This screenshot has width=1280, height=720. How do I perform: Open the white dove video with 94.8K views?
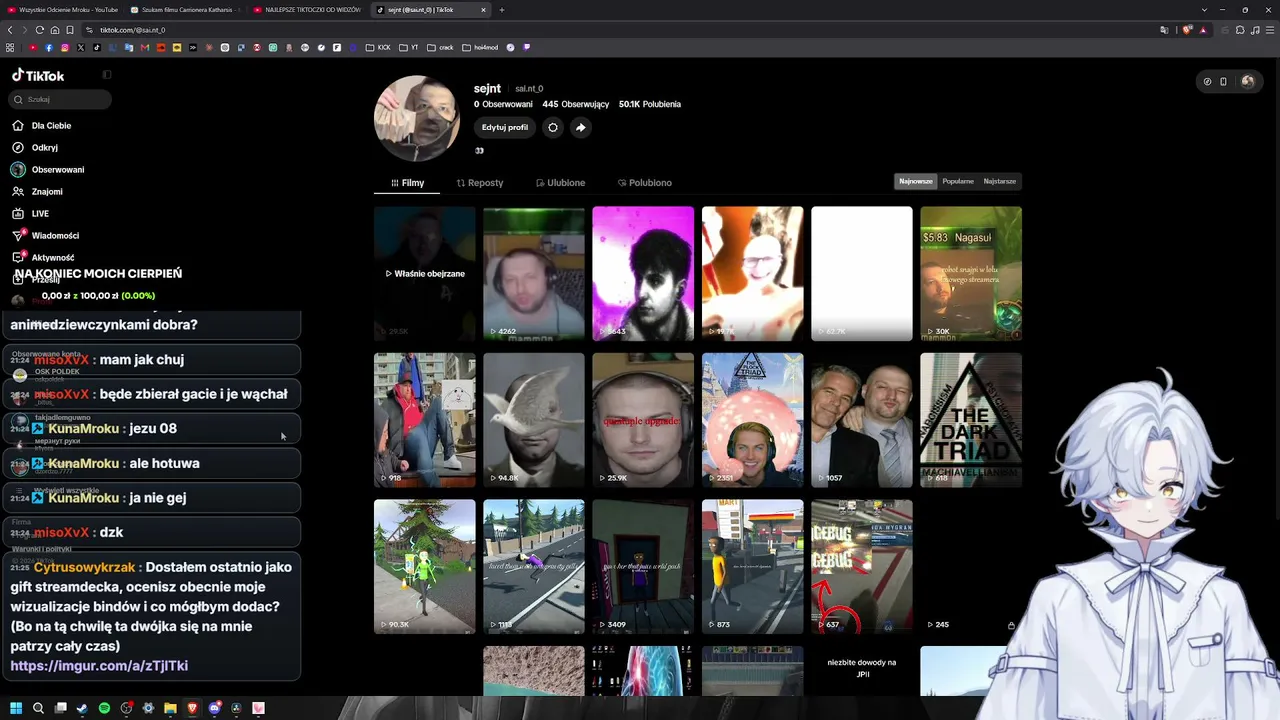(534, 420)
